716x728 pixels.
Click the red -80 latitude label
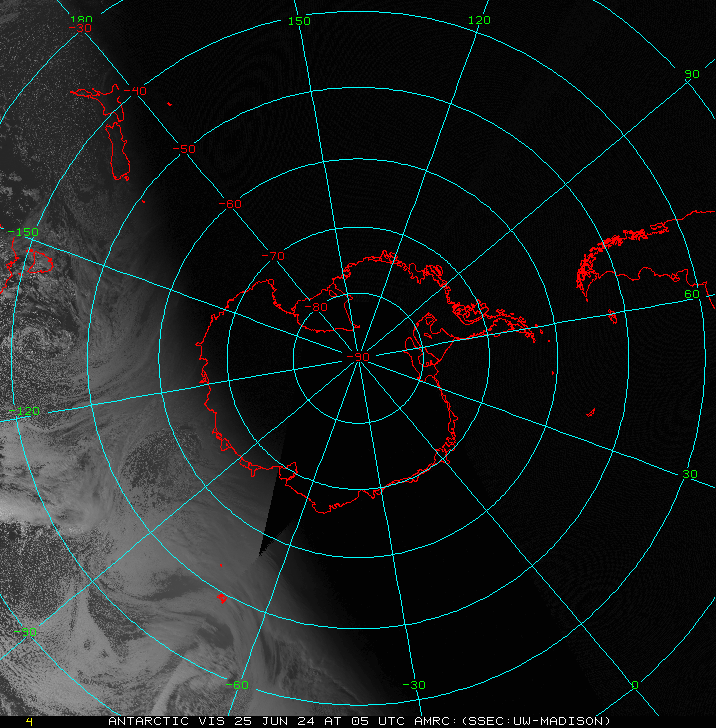point(316,307)
